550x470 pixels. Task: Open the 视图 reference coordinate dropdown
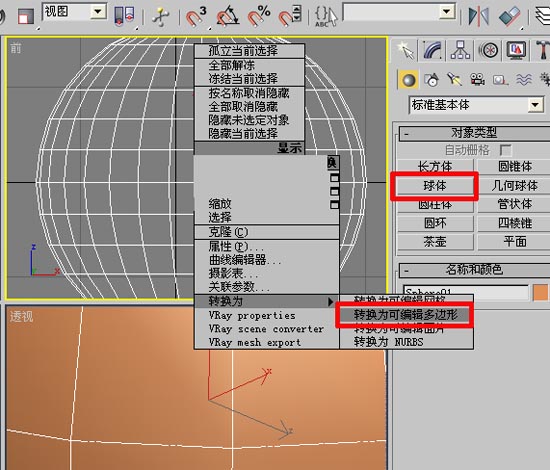point(98,12)
